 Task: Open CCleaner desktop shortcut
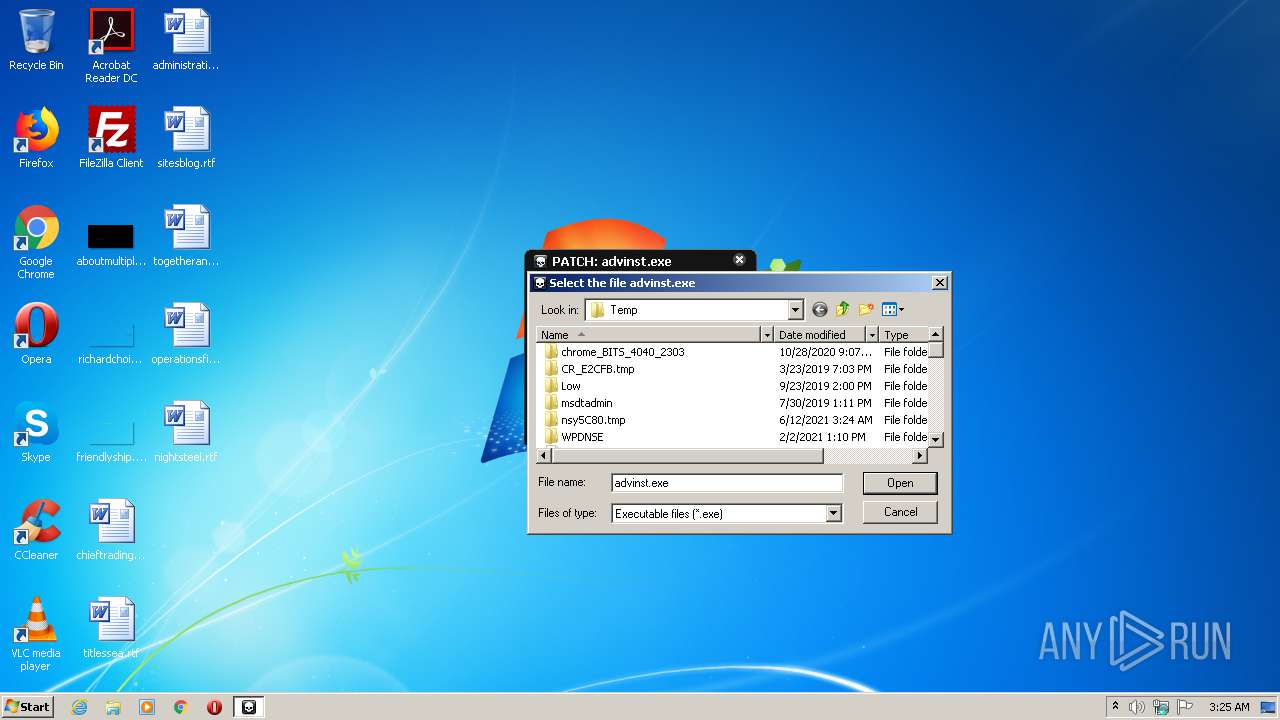tap(36, 530)
